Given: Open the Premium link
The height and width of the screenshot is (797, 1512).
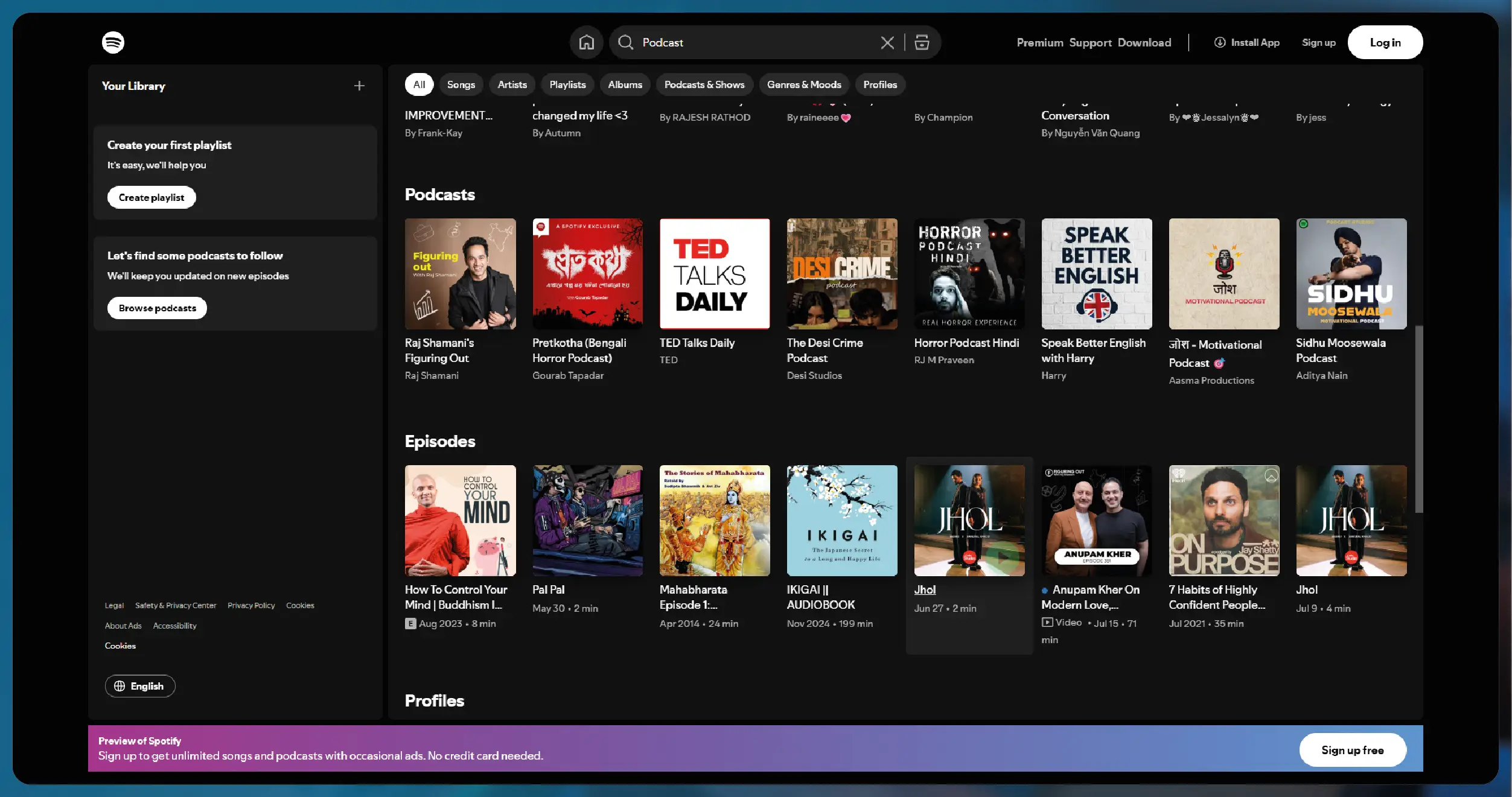Looking at the screenshot, I should point(1039,42).
